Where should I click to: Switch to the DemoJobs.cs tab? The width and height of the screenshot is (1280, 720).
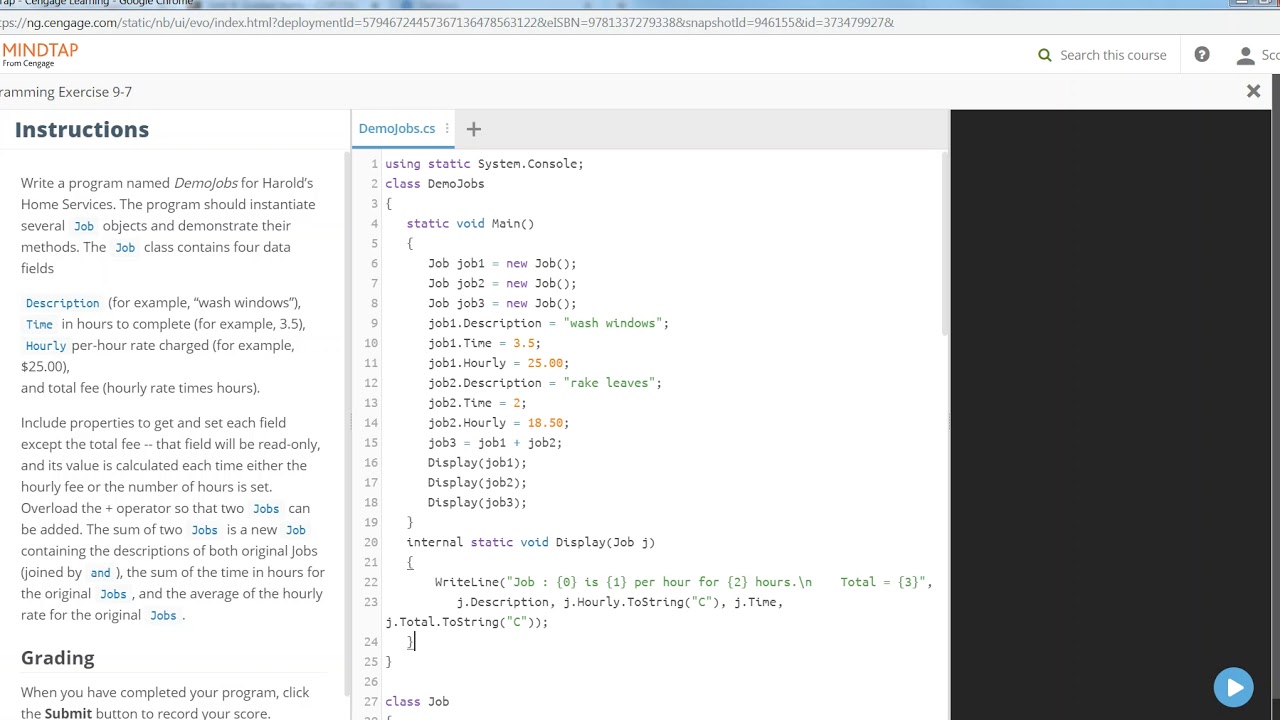coord(397,128)
